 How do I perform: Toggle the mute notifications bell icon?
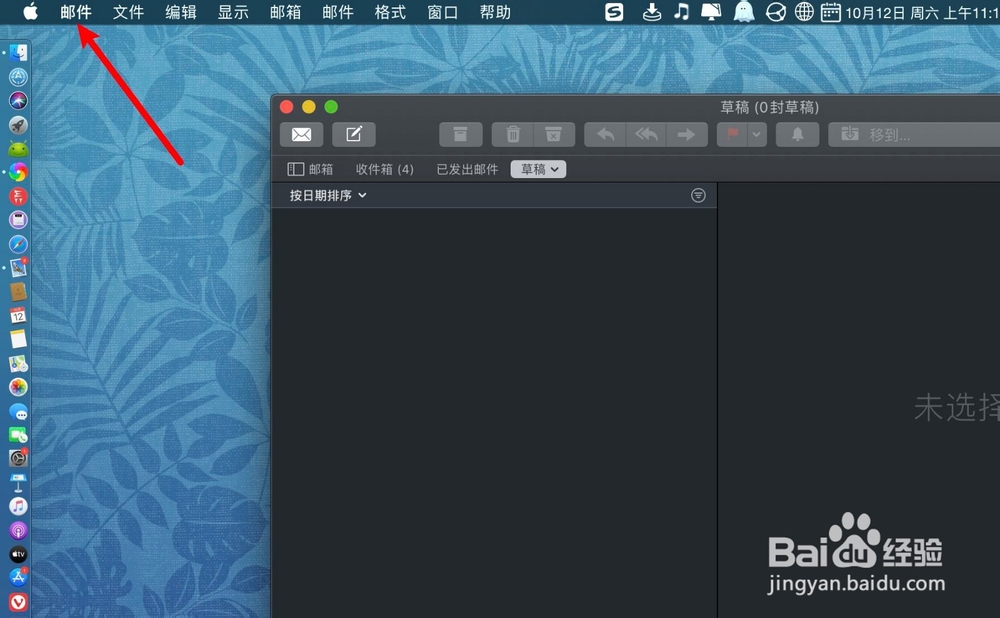point(797,134)
